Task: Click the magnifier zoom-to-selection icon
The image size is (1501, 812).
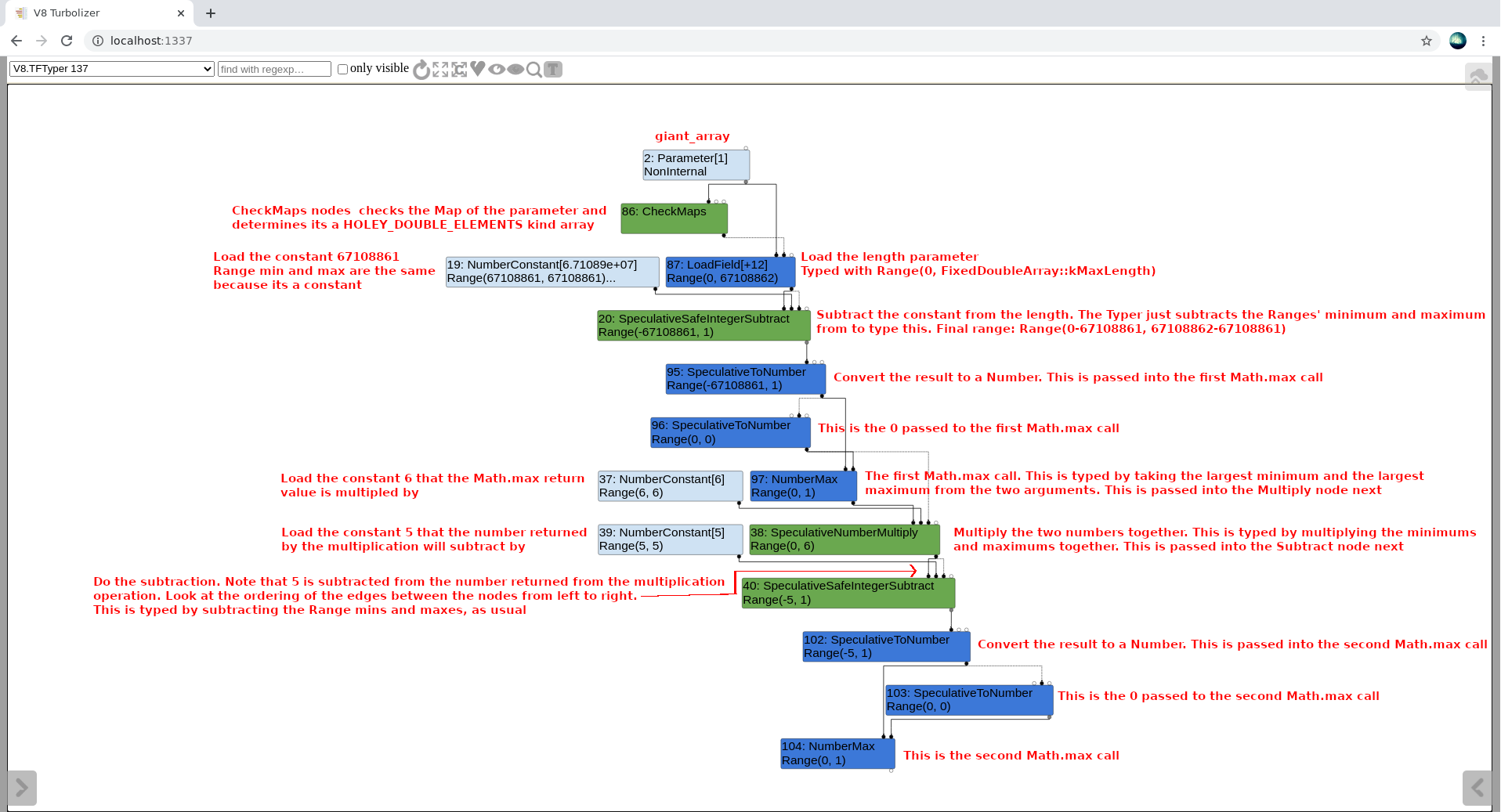Action: click(534, 70)
